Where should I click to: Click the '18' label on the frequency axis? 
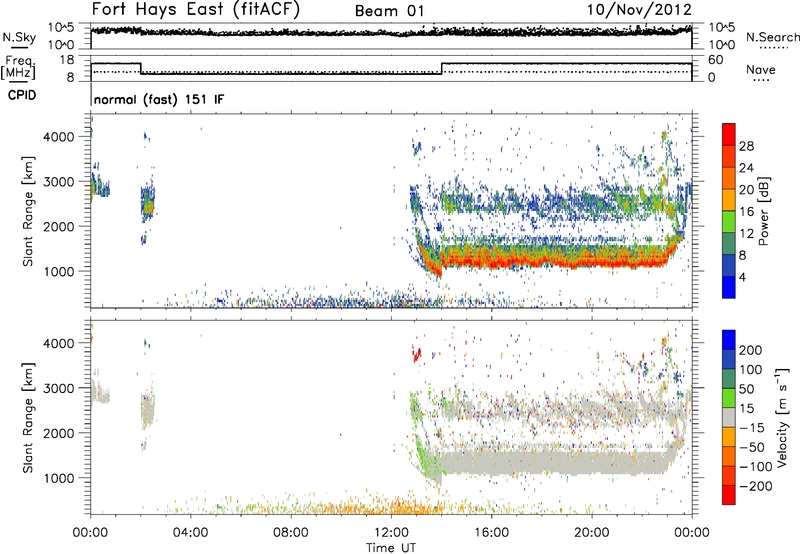(x=66, y=60)
